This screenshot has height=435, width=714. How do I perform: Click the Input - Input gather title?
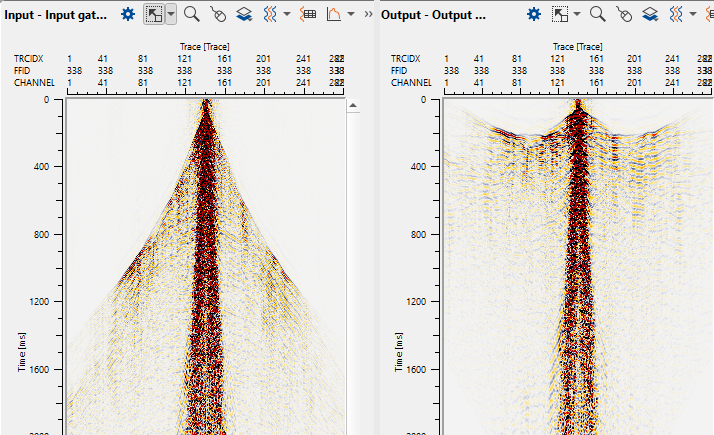click(56, 14)
